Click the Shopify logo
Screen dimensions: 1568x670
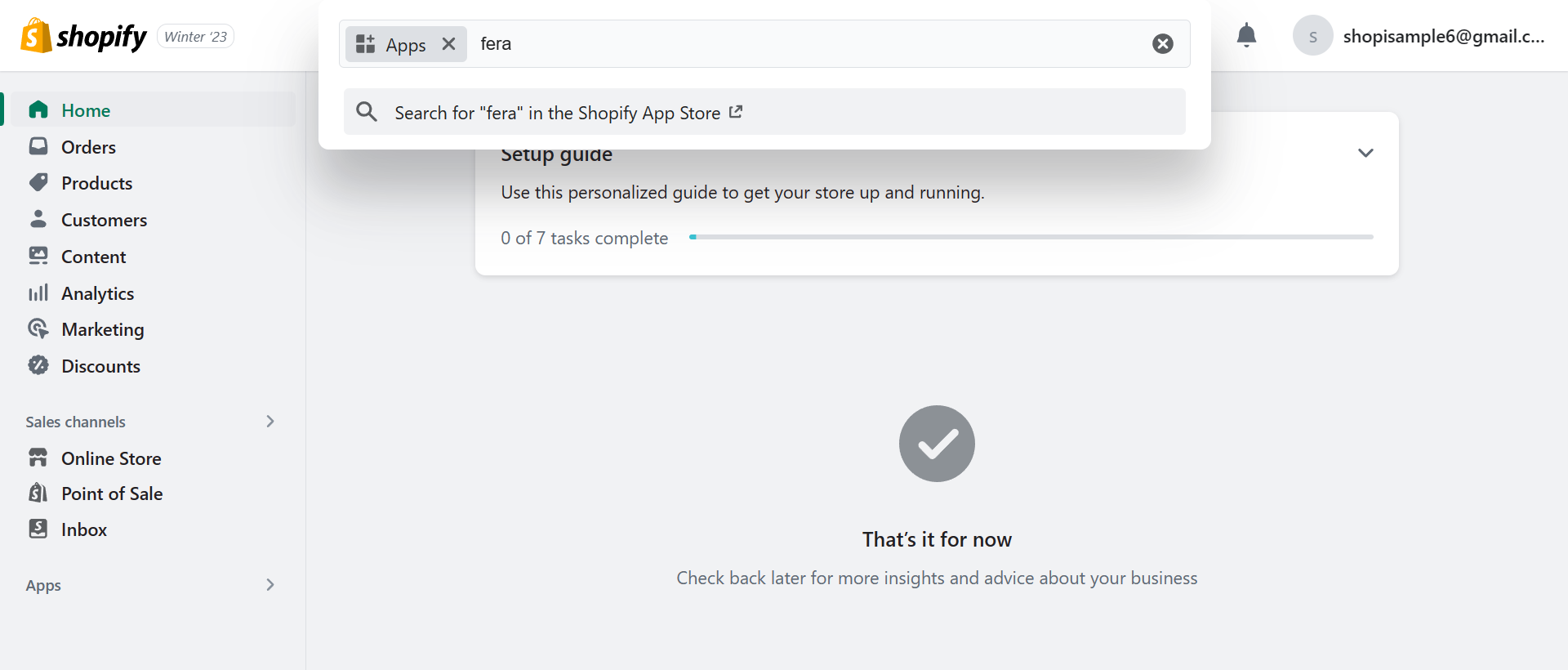point(83,36)
